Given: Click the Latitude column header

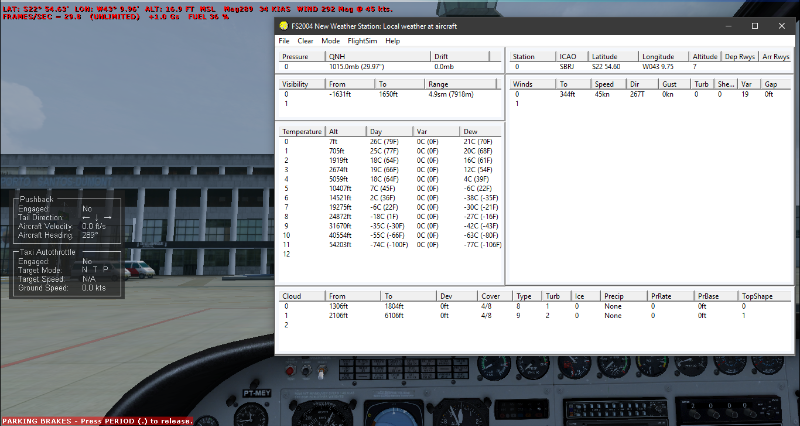Looking at the screenshot, I should (x=613, y=57).
